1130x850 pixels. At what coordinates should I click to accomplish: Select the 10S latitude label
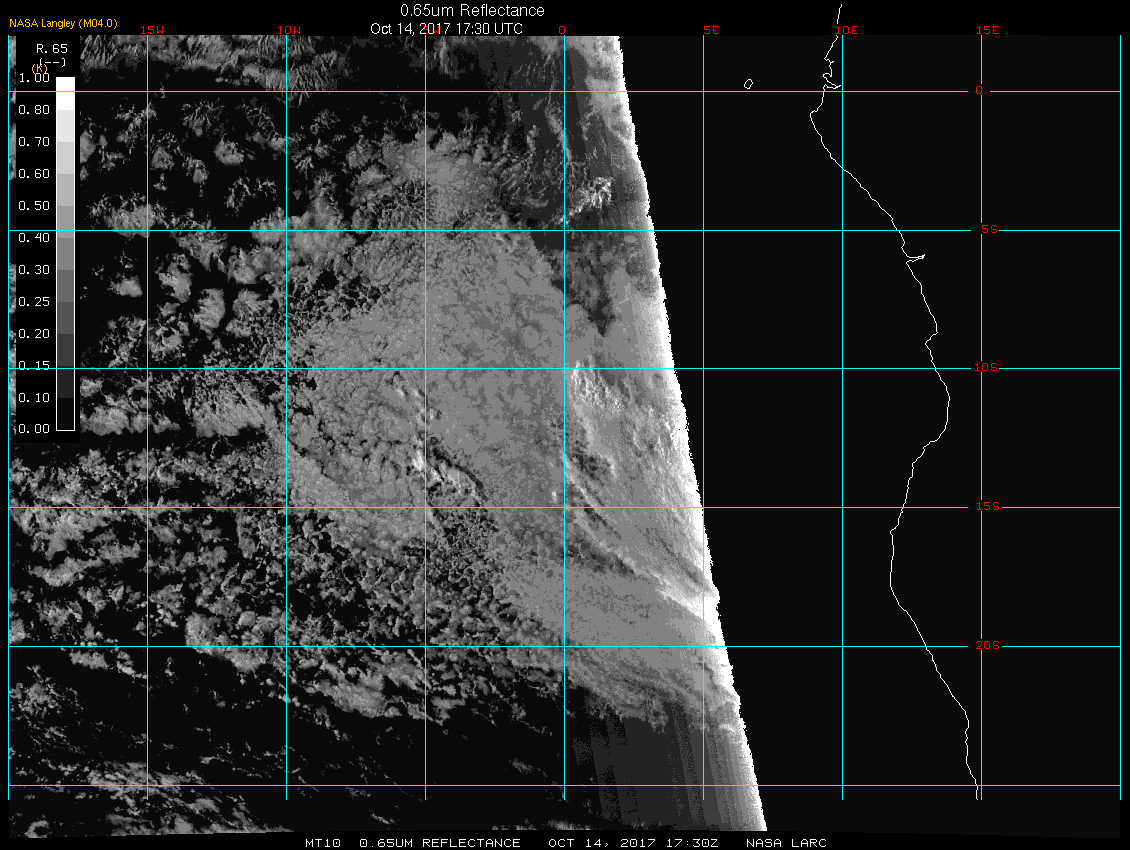tap(985, 368)
